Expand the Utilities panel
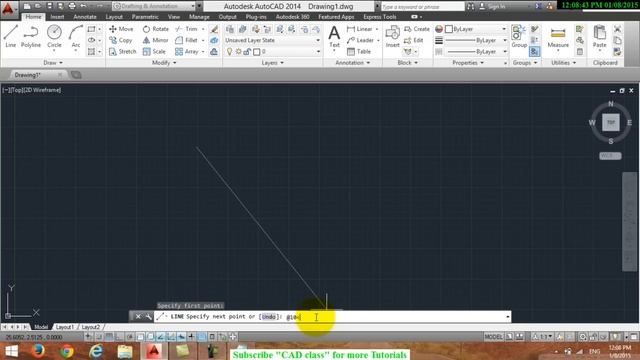 tap(564, 63)
